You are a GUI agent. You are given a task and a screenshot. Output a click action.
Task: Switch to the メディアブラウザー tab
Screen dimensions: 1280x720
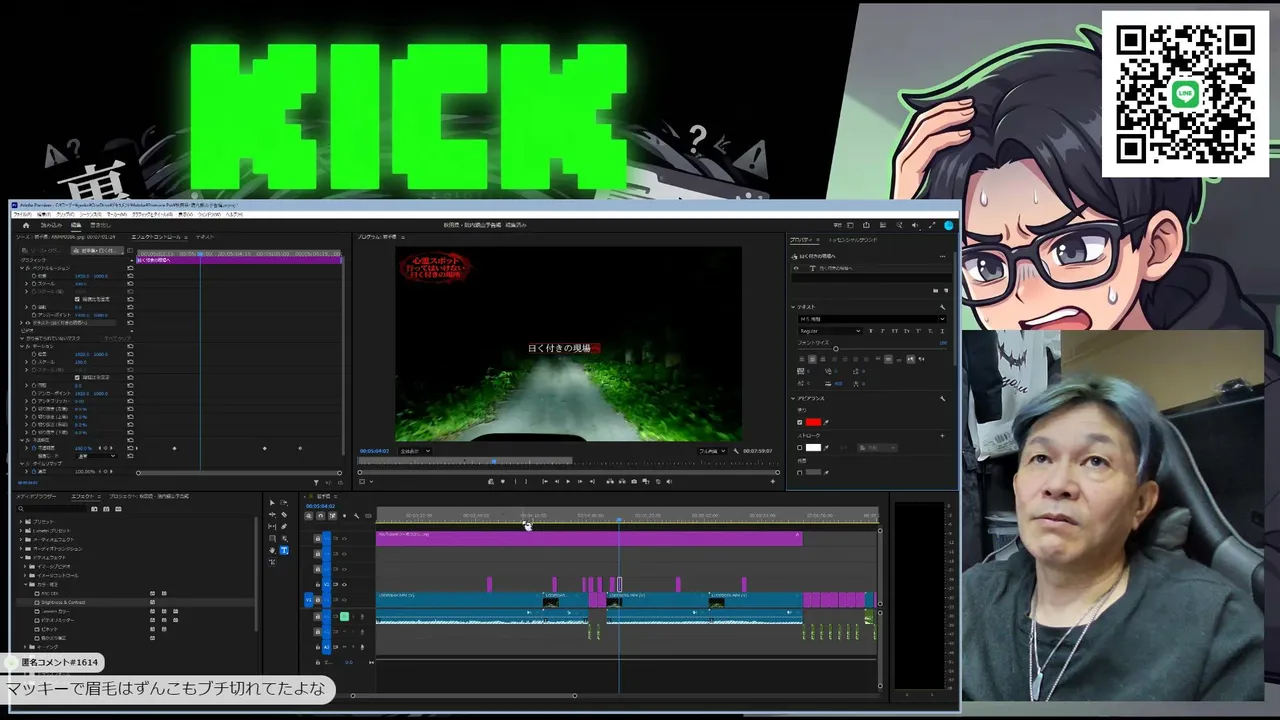36,496
